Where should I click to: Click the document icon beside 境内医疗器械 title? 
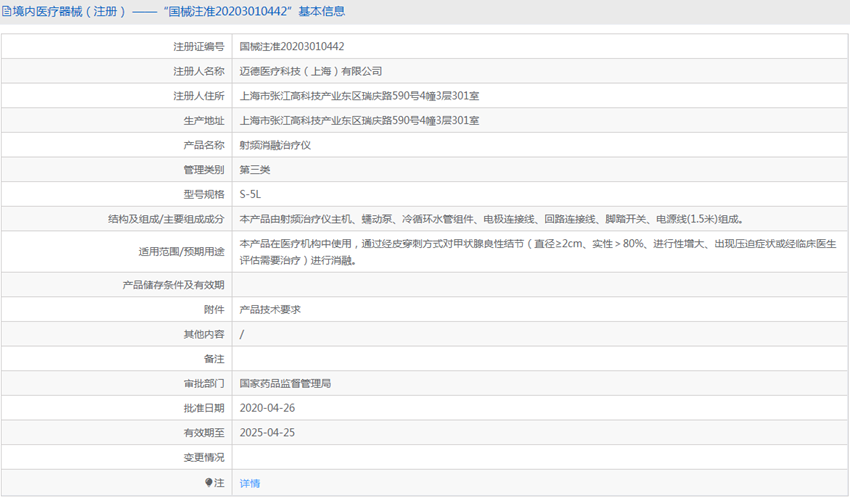6,11
